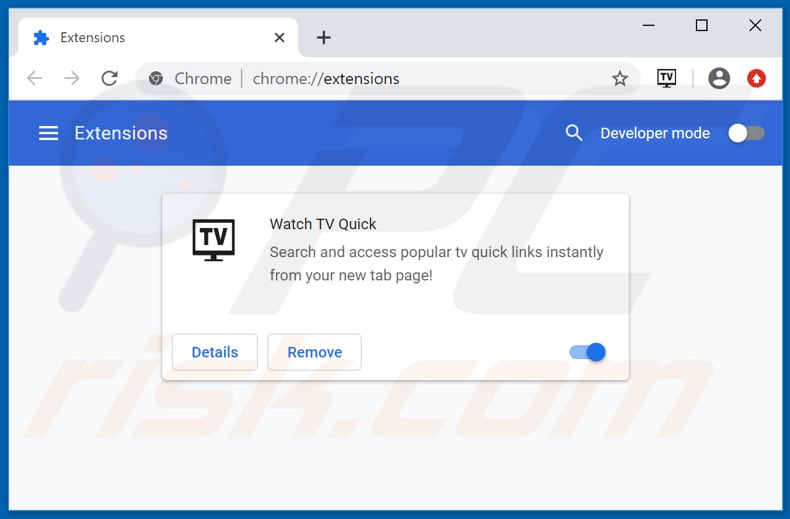Open Details for Watch TV Quick
Viewport: 790px width, 519px height.
215,352
